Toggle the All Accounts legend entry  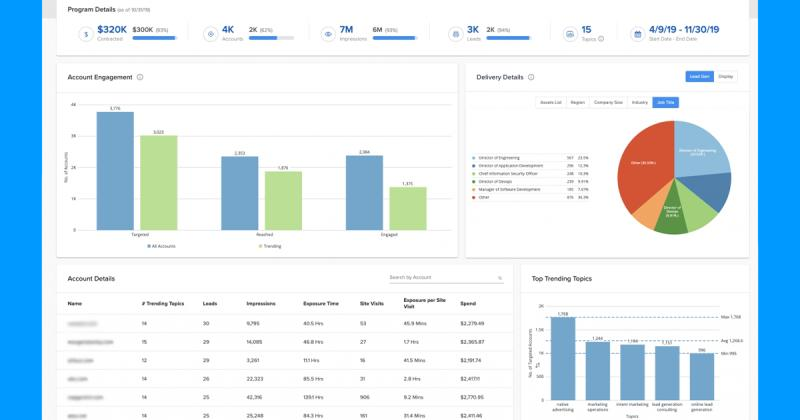161,246
